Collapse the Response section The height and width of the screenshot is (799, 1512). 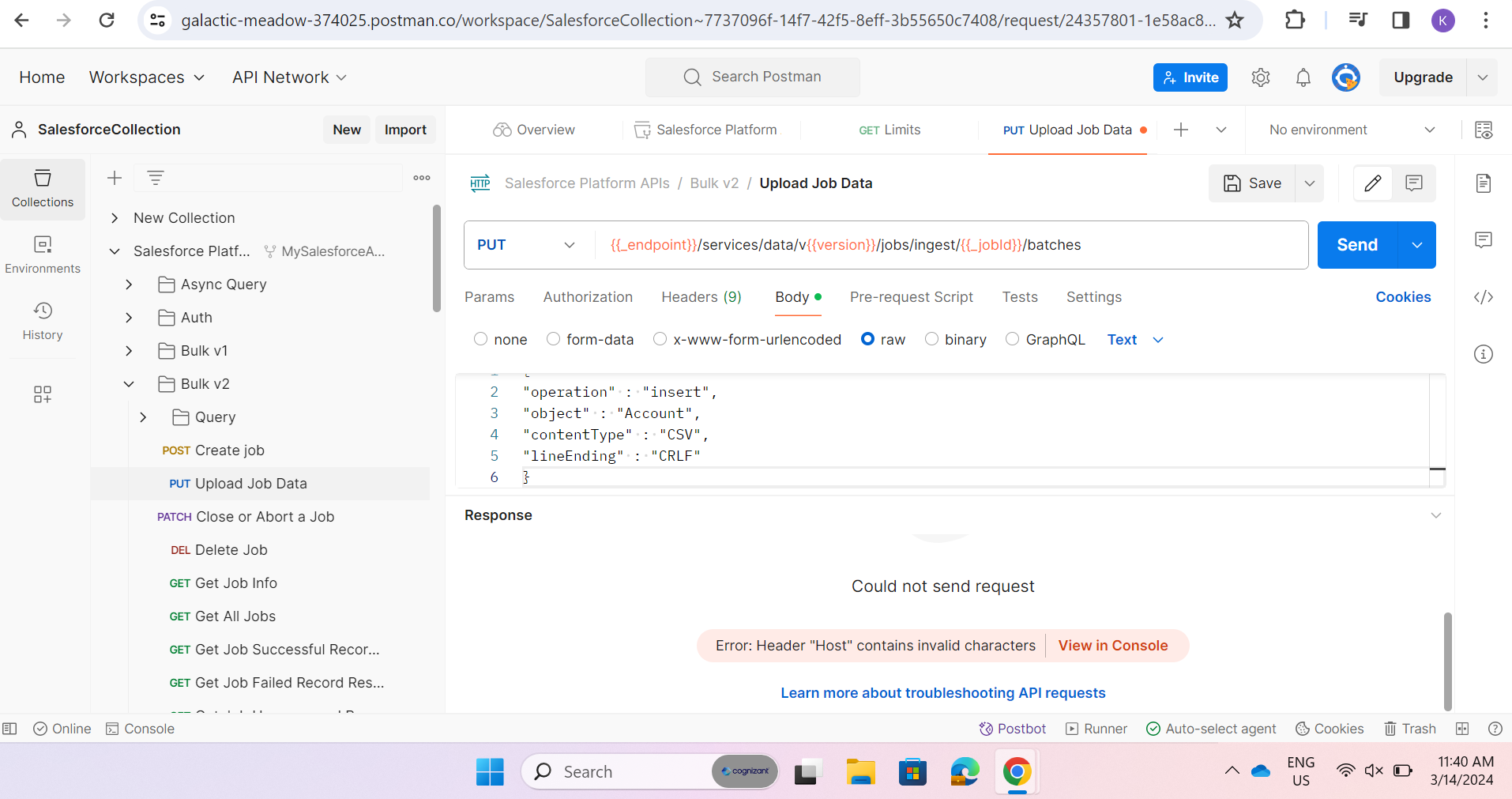[x=1436, y=515]
